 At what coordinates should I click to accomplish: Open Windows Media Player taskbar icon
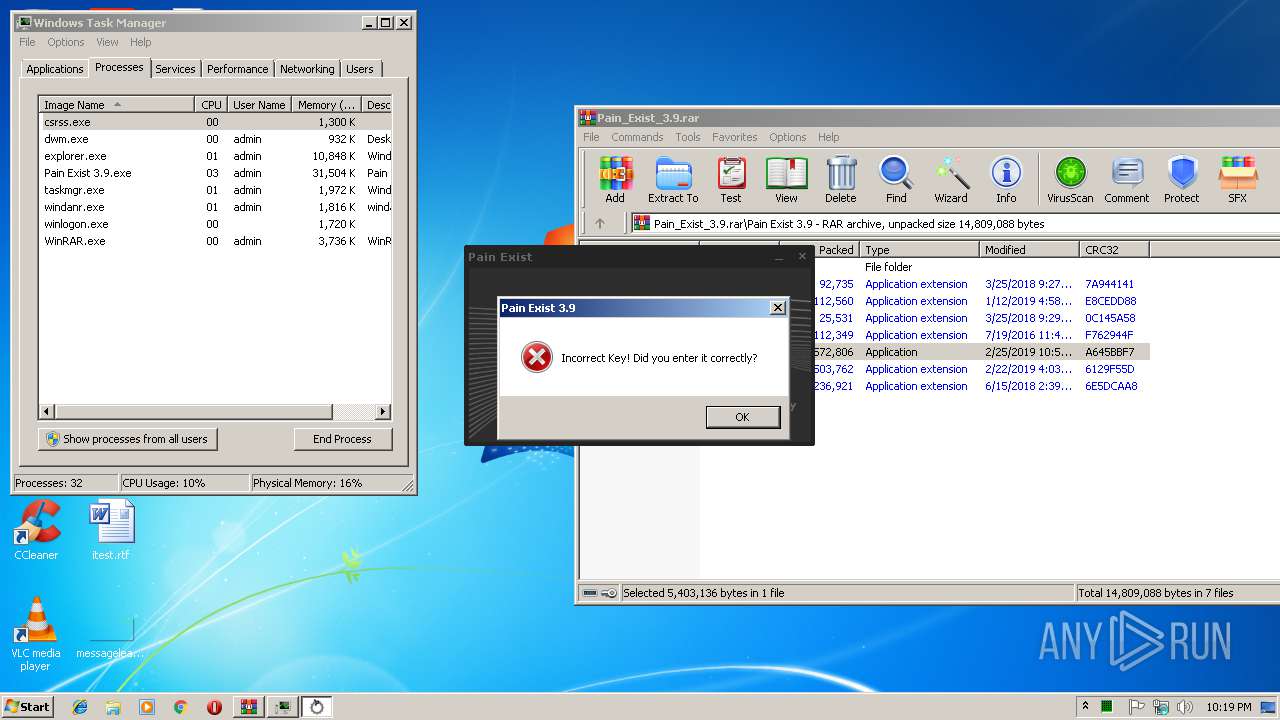[147, 707]
